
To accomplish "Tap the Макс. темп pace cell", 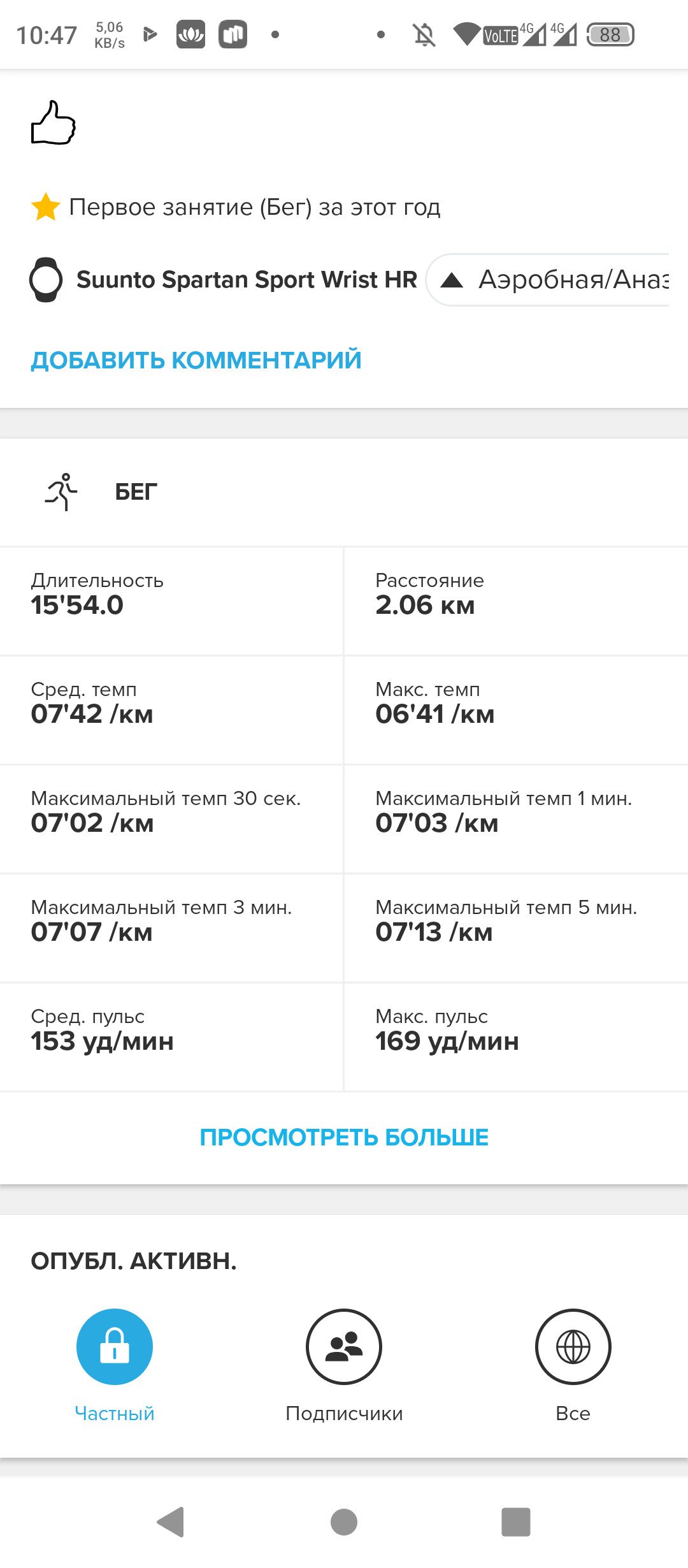I will pyautogui.click(x=517, y=710).
